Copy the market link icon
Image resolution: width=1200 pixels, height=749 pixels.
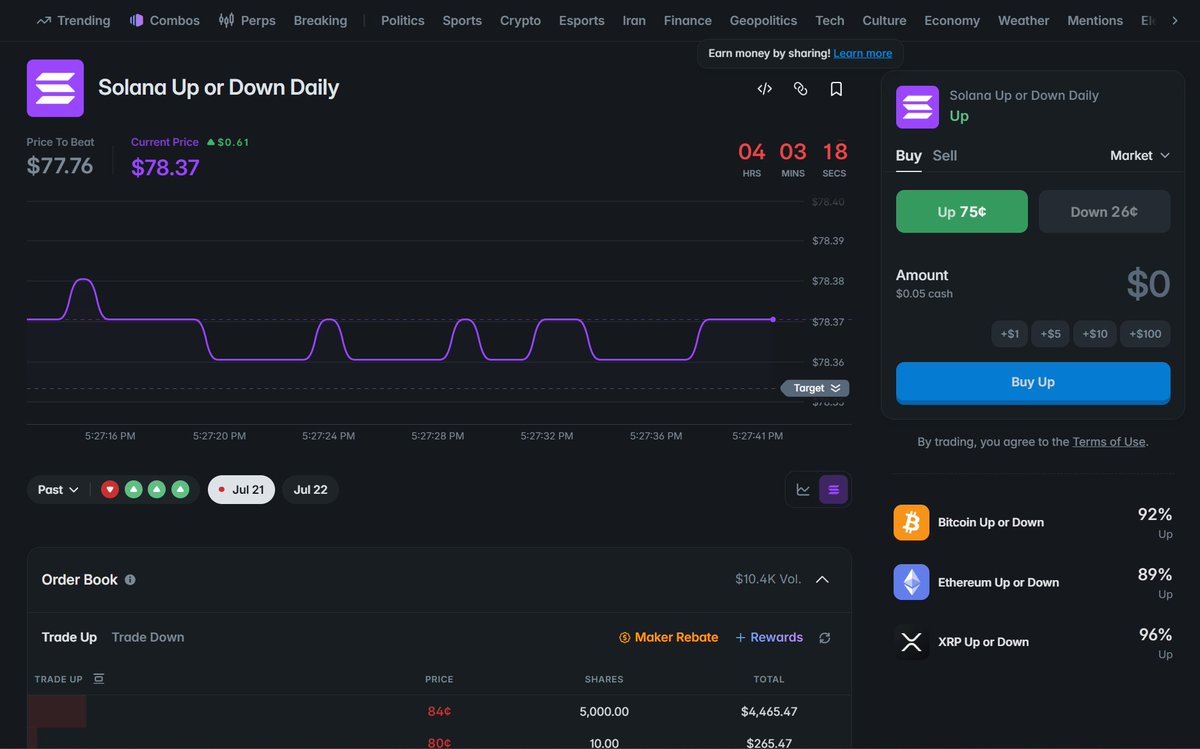tap(800, 89)
